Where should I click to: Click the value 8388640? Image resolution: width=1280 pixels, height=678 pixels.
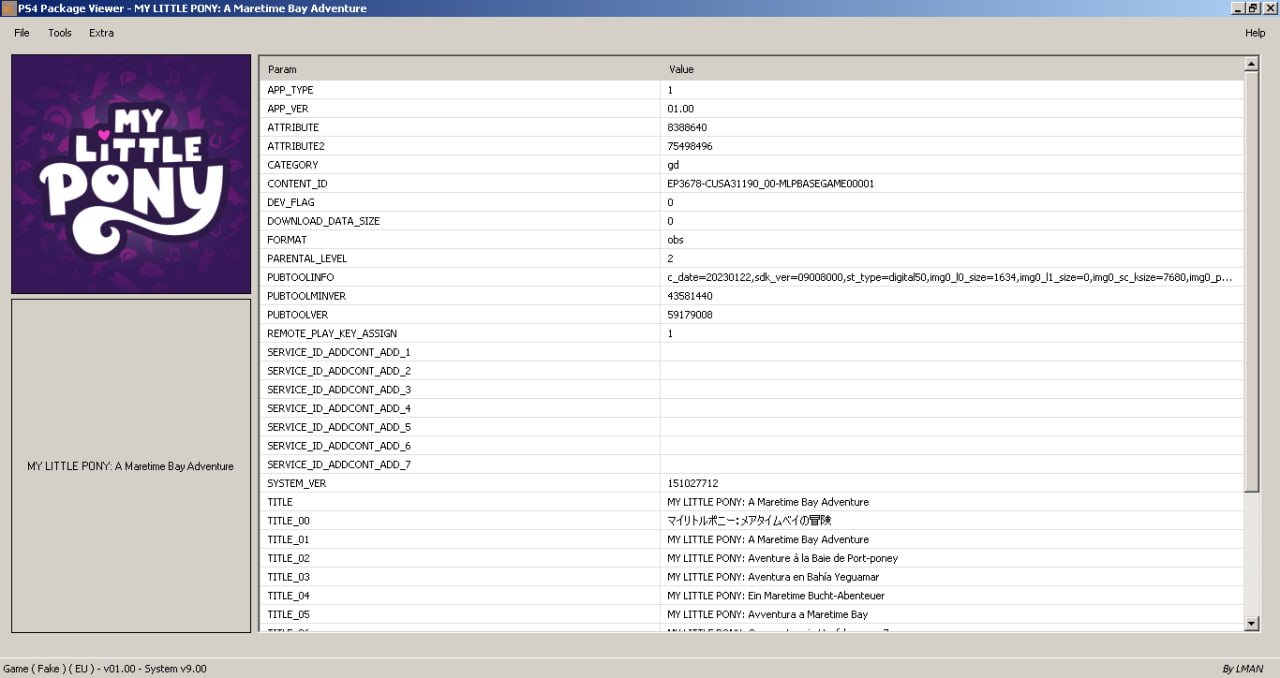tap(687, 128)
